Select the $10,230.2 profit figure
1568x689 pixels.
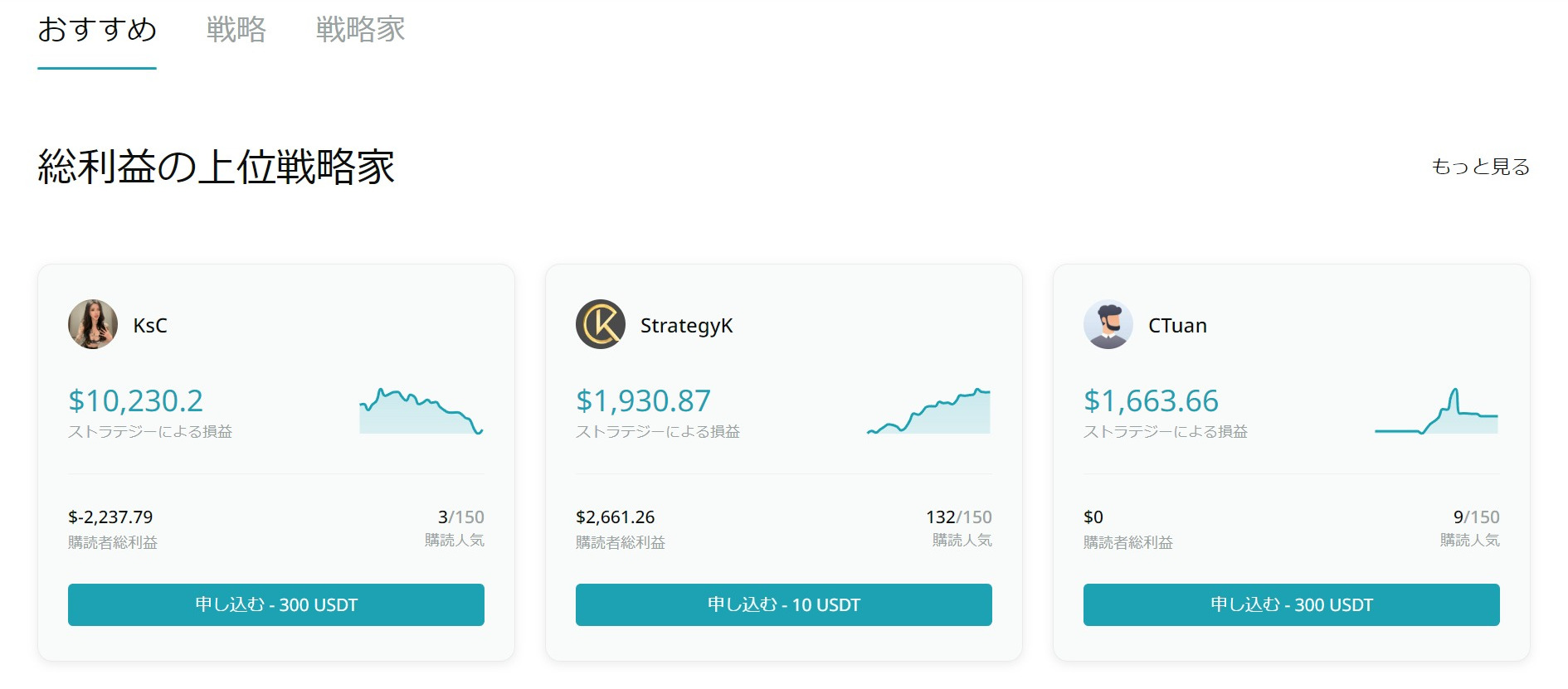point(135,400)
